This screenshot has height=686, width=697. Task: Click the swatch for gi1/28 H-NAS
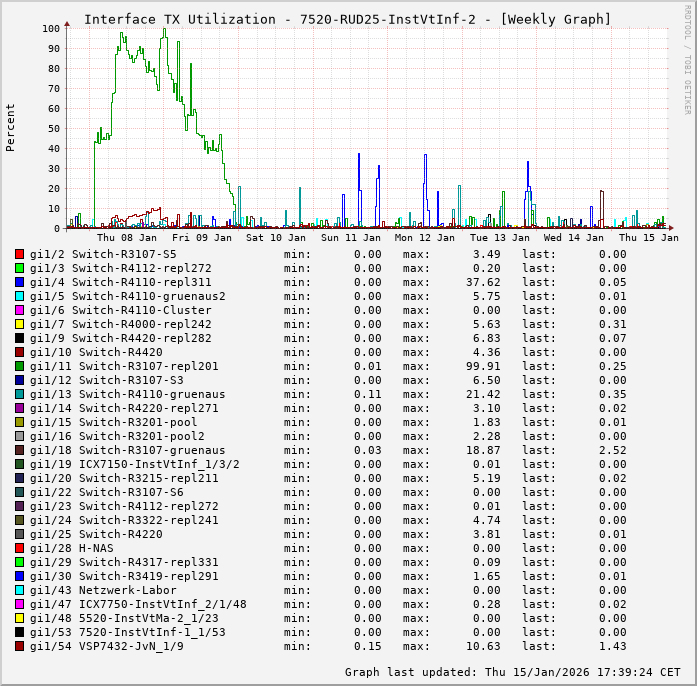click(x=20, y=548)
